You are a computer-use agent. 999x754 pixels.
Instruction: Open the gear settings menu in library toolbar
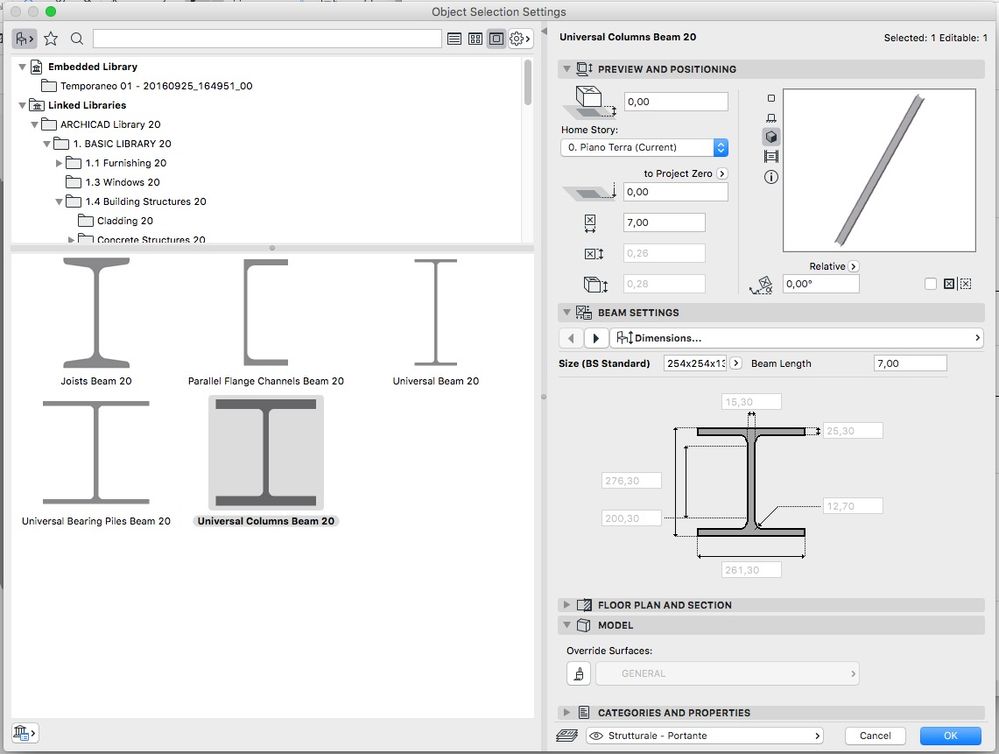[520, 39]
